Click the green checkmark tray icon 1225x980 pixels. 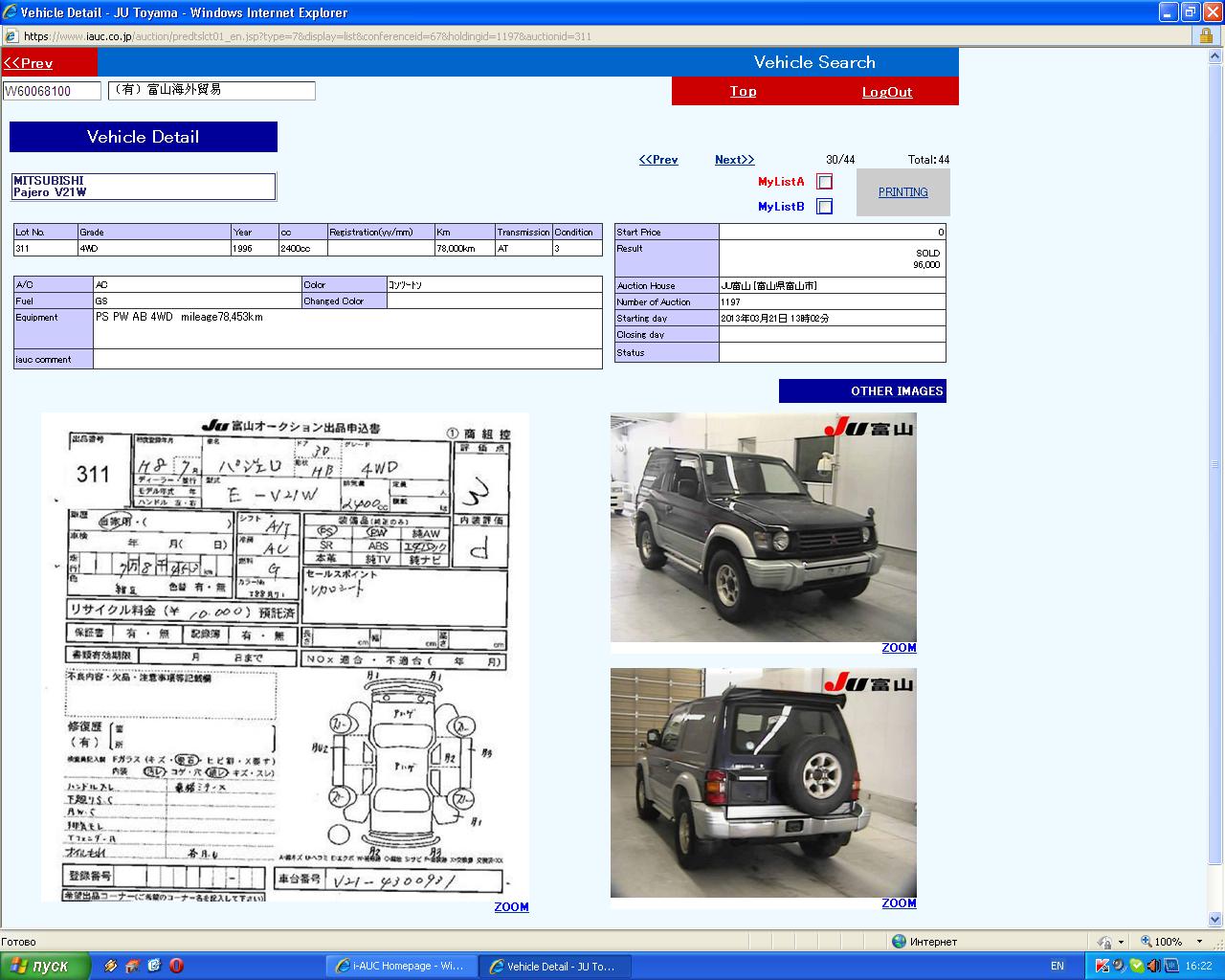[1136, 967]
